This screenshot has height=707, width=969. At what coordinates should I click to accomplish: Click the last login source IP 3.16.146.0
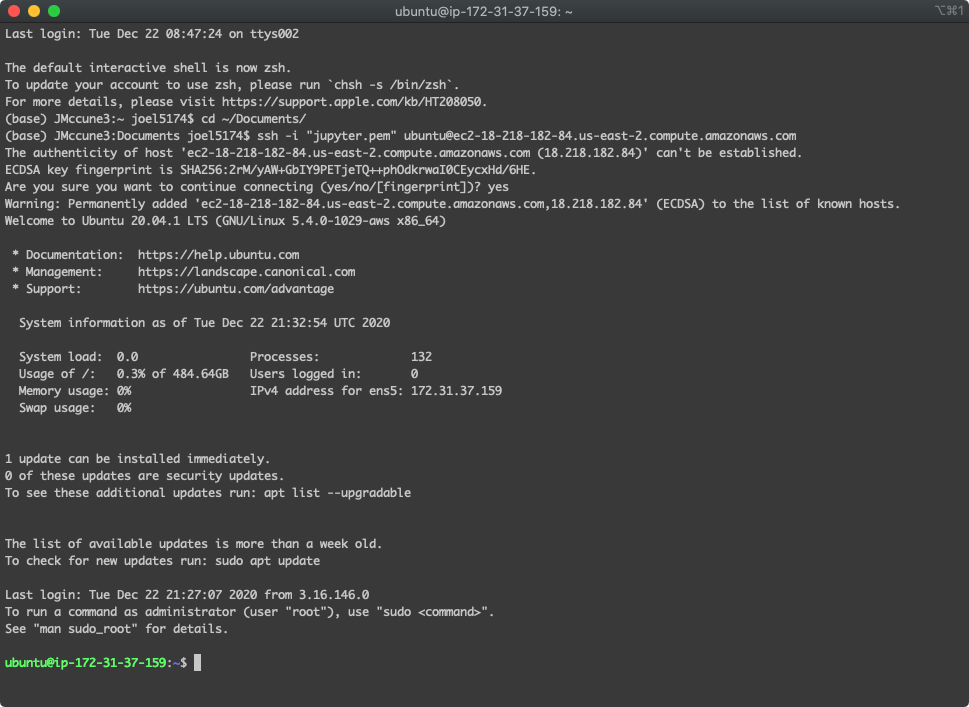(x=334, y=595)
